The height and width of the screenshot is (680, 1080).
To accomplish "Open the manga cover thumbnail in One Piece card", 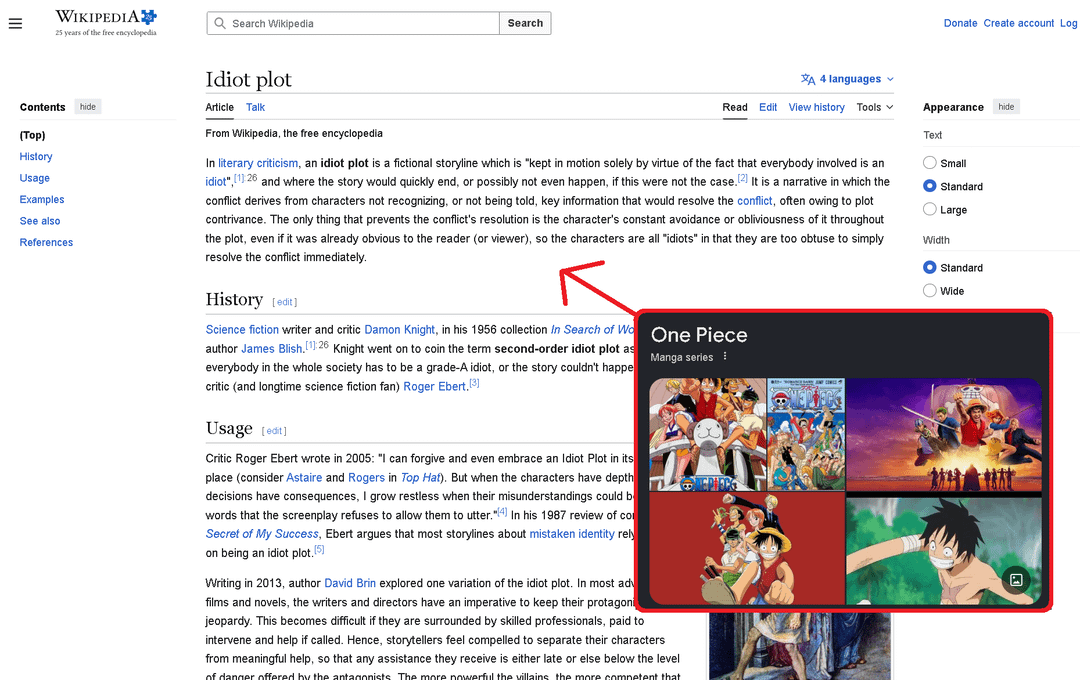I will [x=806, y=434].
